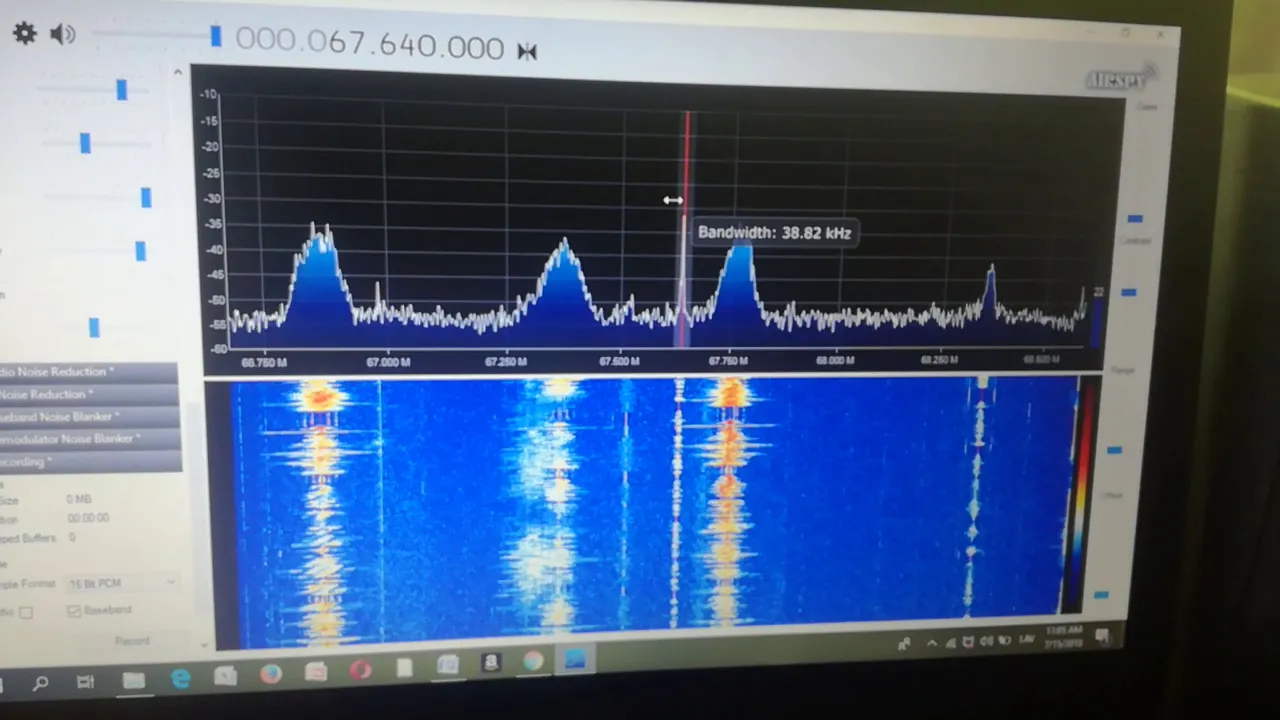Toggle the Audio recording checkbox
This screenshot has width=1280, height=720.
click(26, 612)
